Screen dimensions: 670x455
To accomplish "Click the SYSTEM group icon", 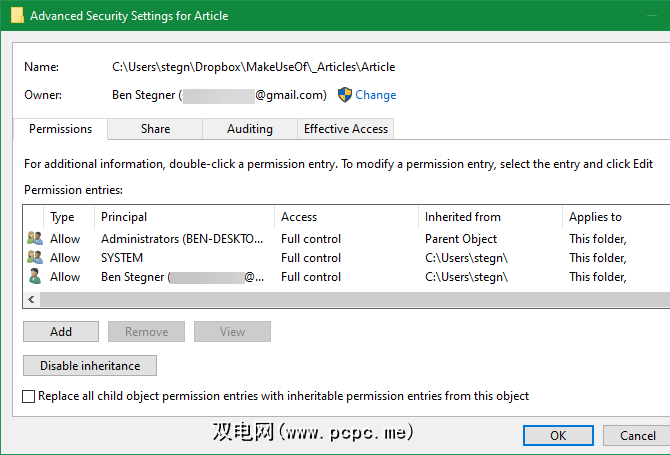I will (35, 258).
